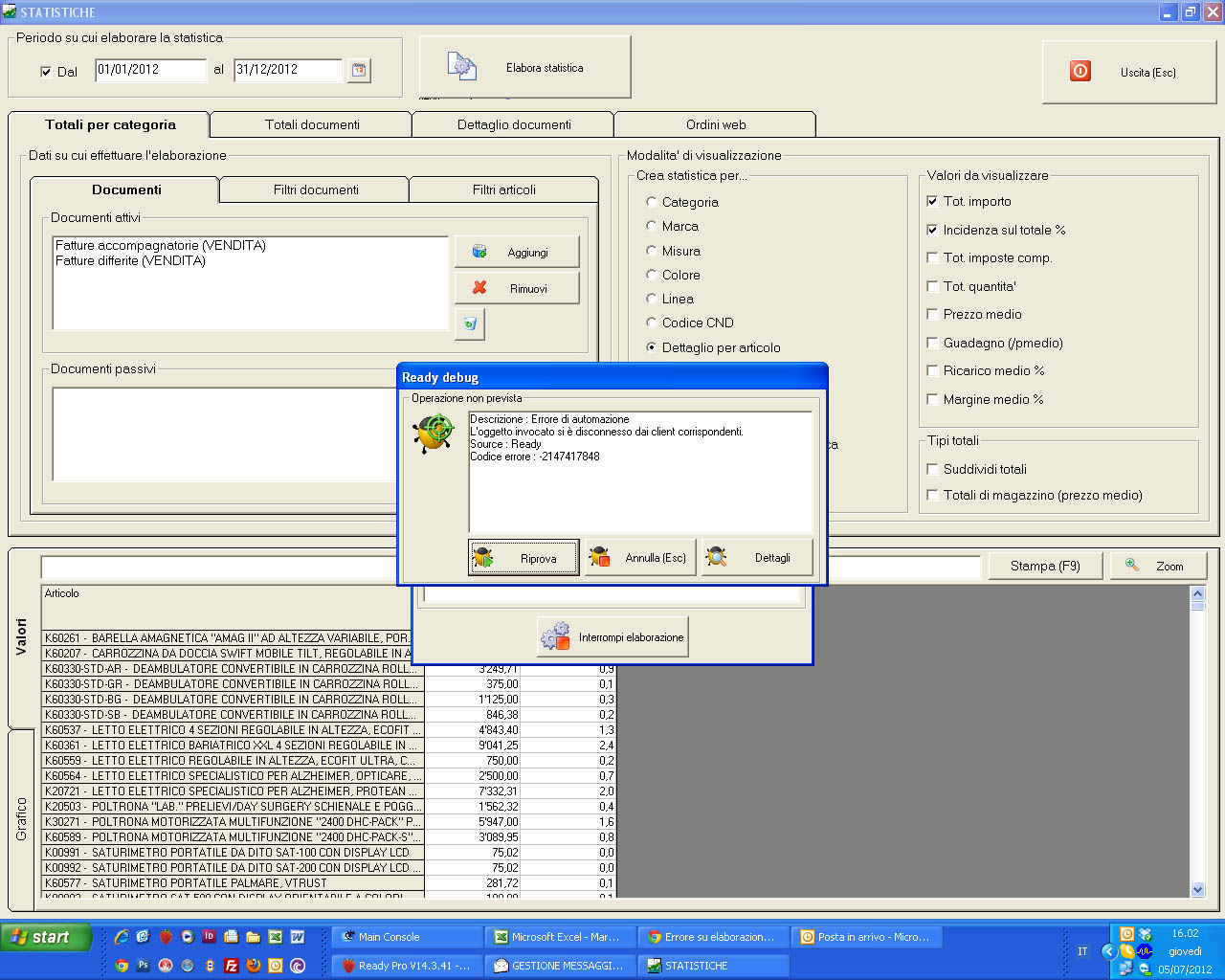
Task: Select the Linea radio option
Action: [652, 299]
